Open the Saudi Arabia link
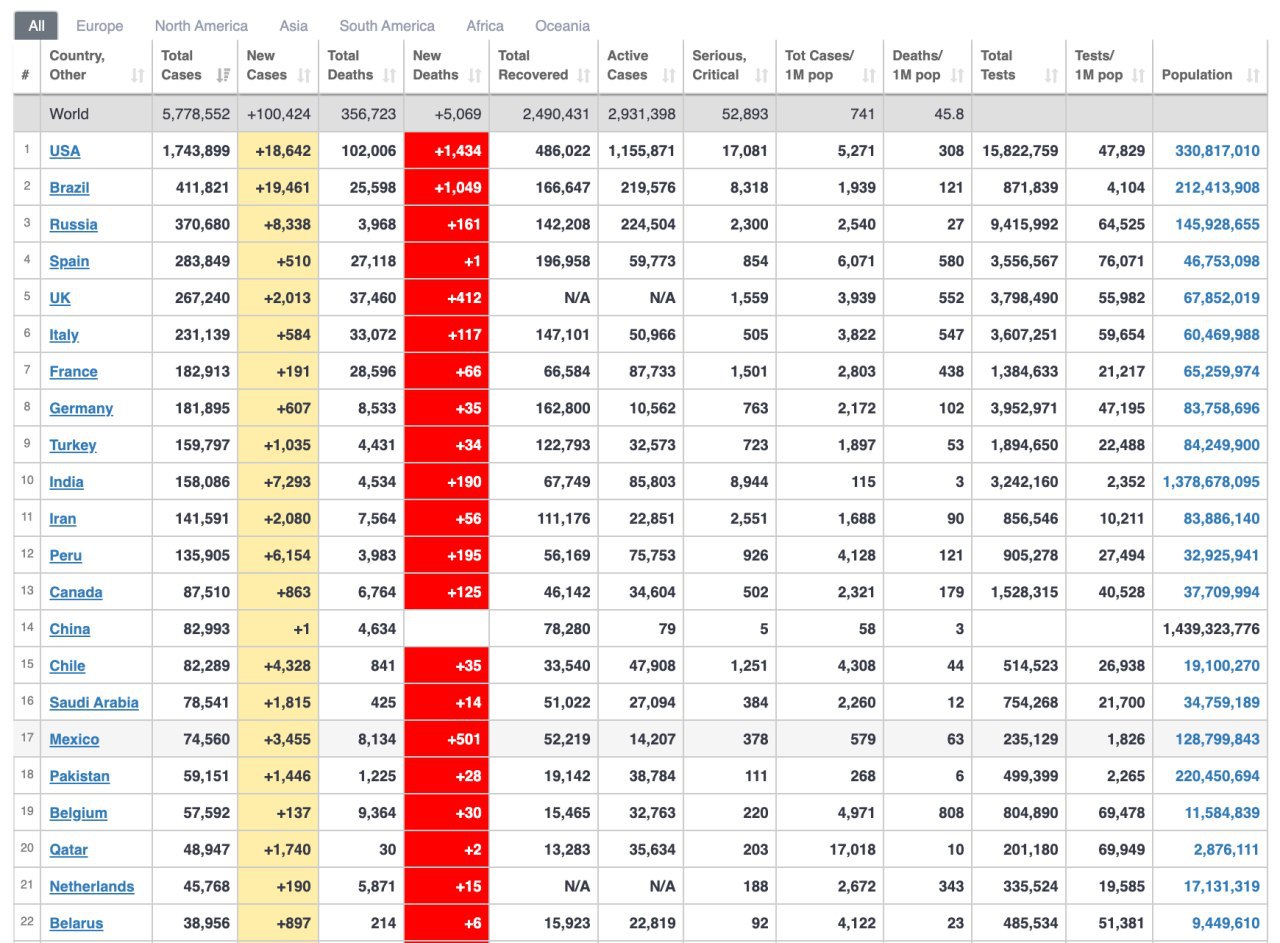 tap(94, 703)
